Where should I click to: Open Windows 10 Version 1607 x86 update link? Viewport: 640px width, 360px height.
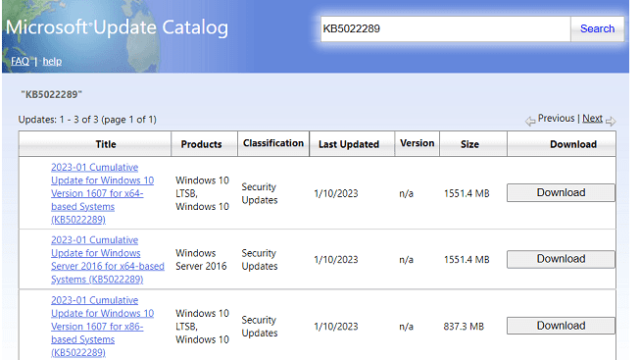coord(102,326)
